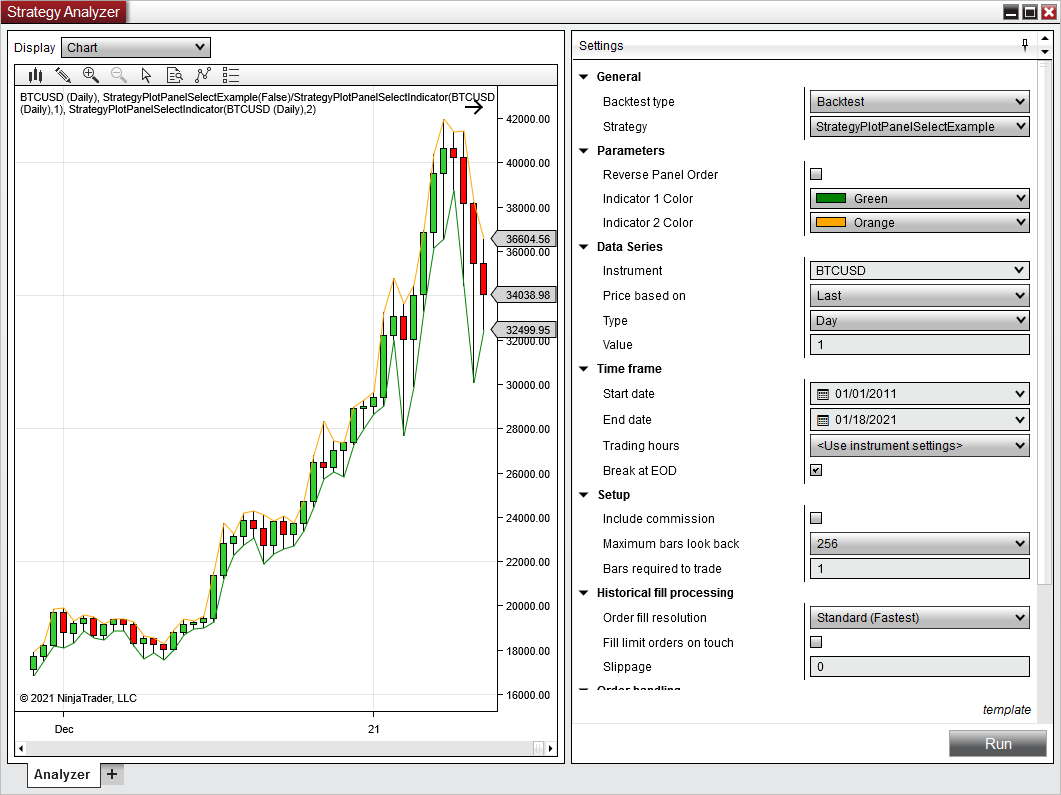Screen dimensions: 1061x795
Task: Uncheck Break at EOD checkbox
Action: coord(816,470)
